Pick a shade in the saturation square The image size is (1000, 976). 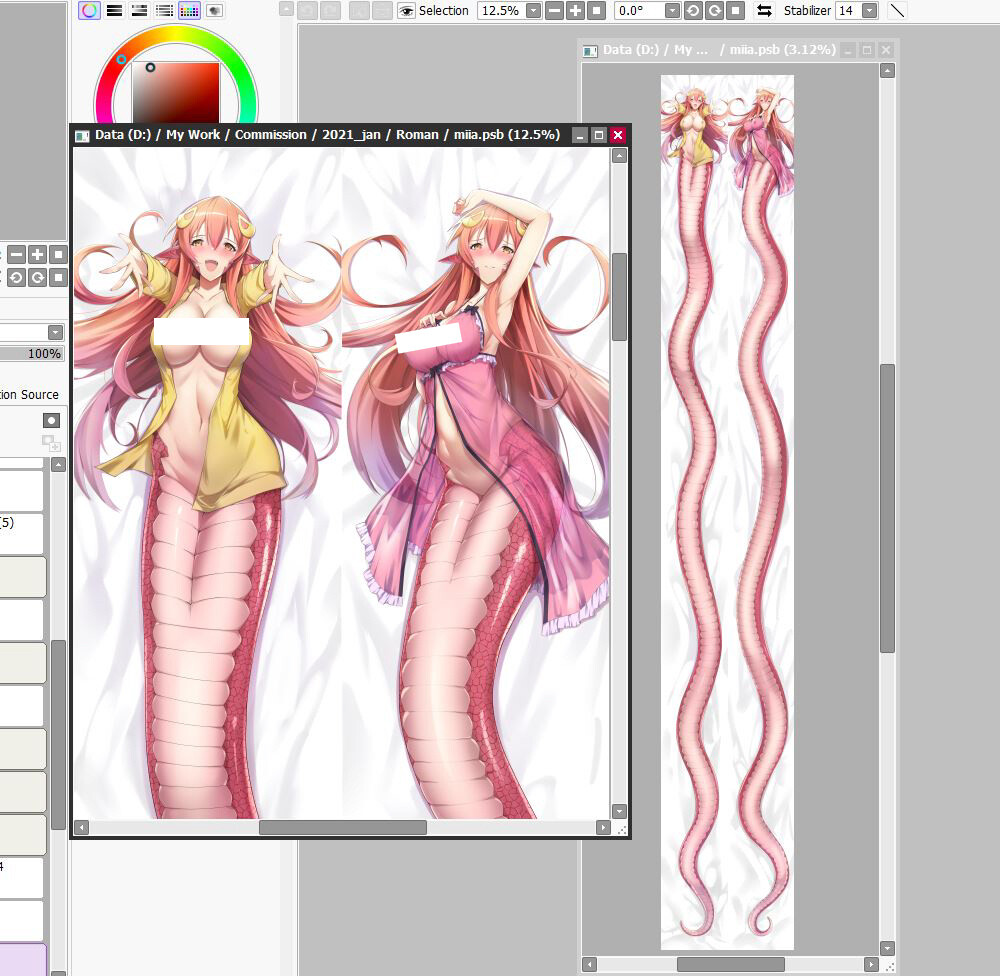(176, 92)
